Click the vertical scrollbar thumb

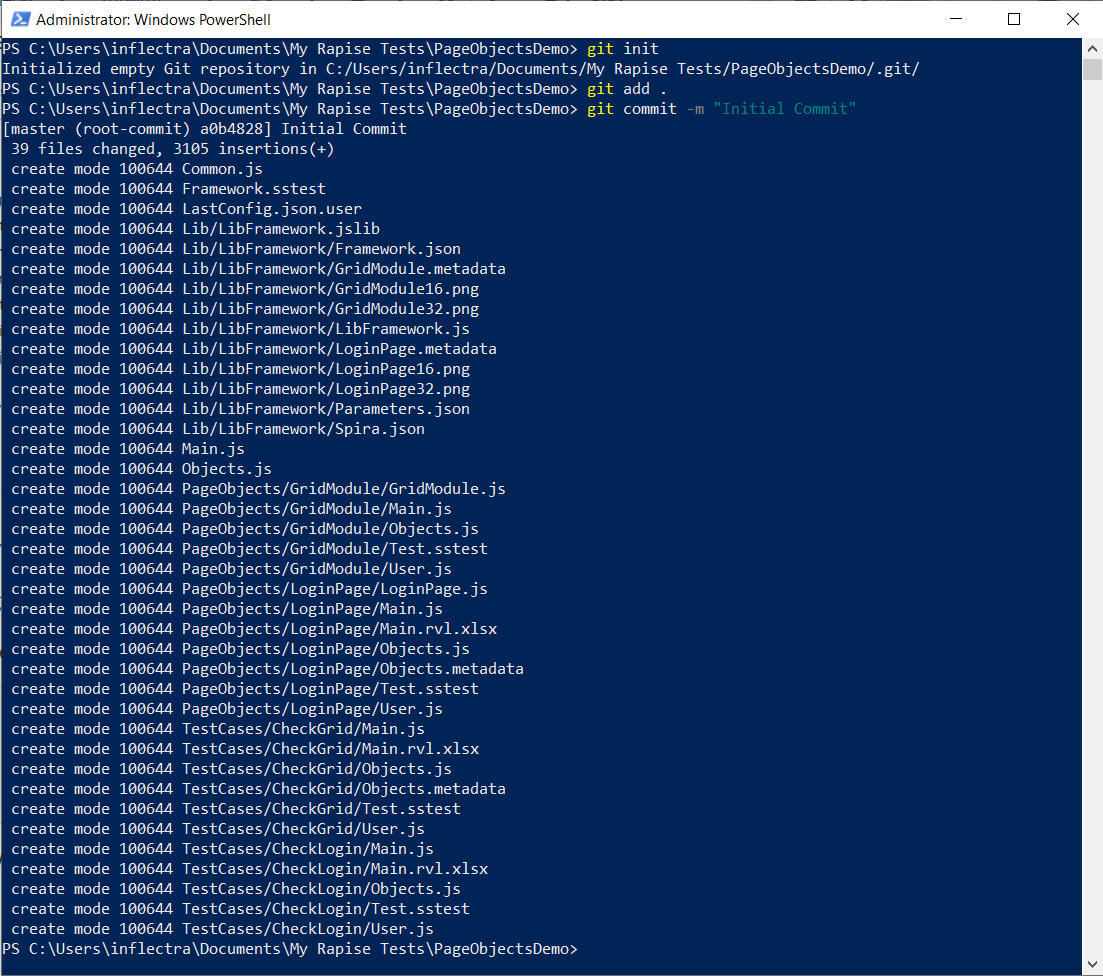click(x=1092, y=68)
